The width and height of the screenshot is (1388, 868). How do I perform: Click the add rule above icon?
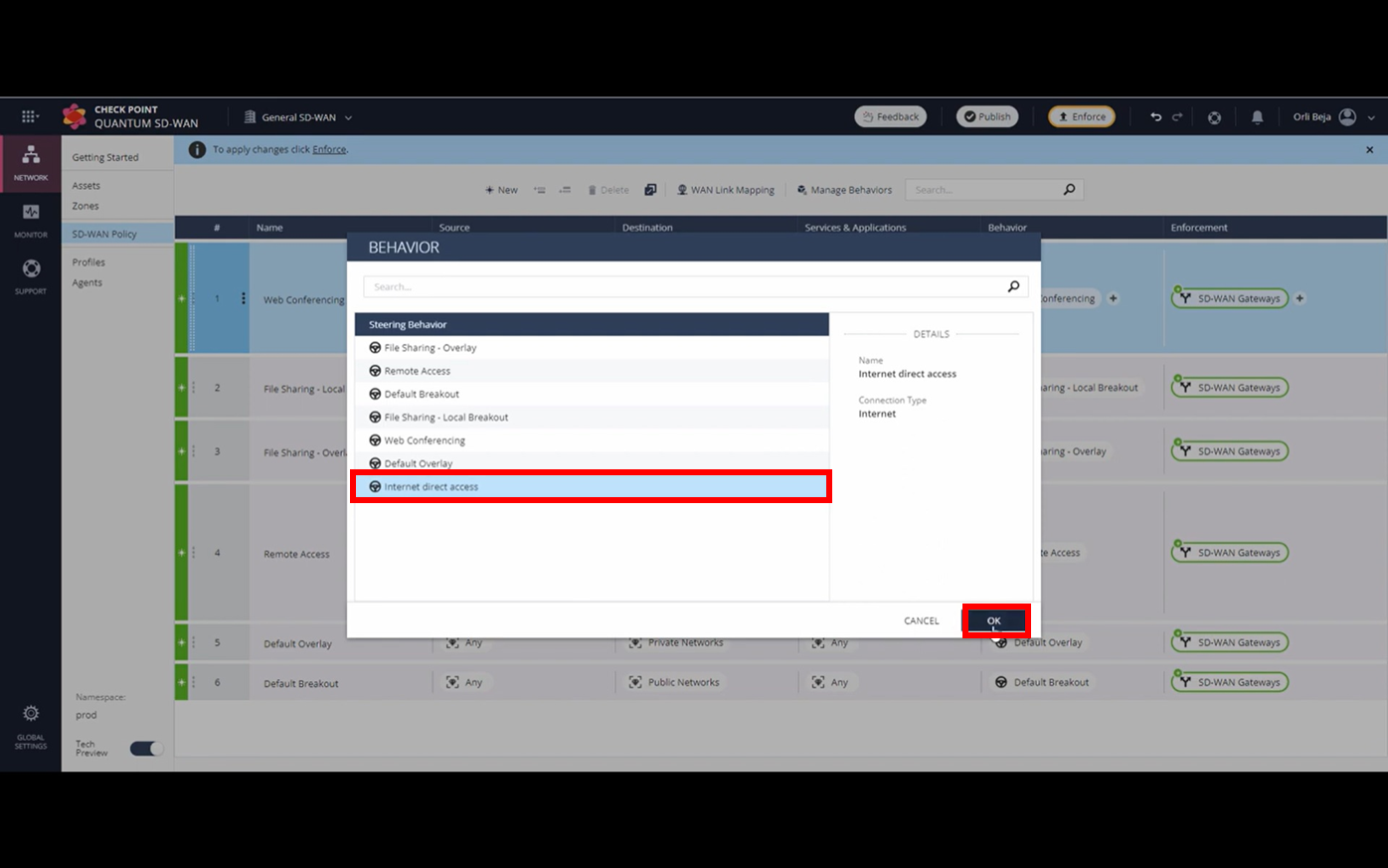point(539,190)
